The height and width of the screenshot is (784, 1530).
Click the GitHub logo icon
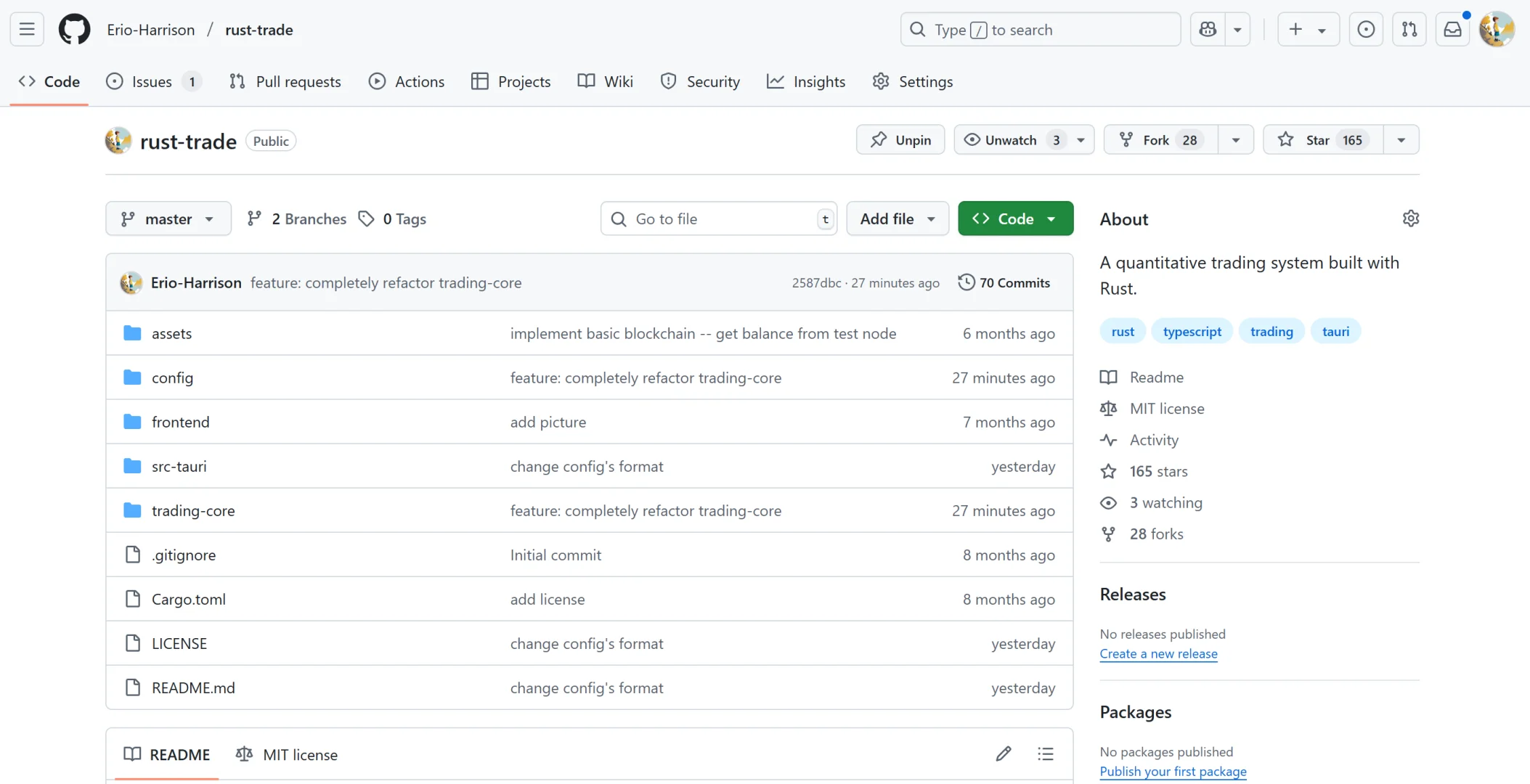(x=74, y=30)
